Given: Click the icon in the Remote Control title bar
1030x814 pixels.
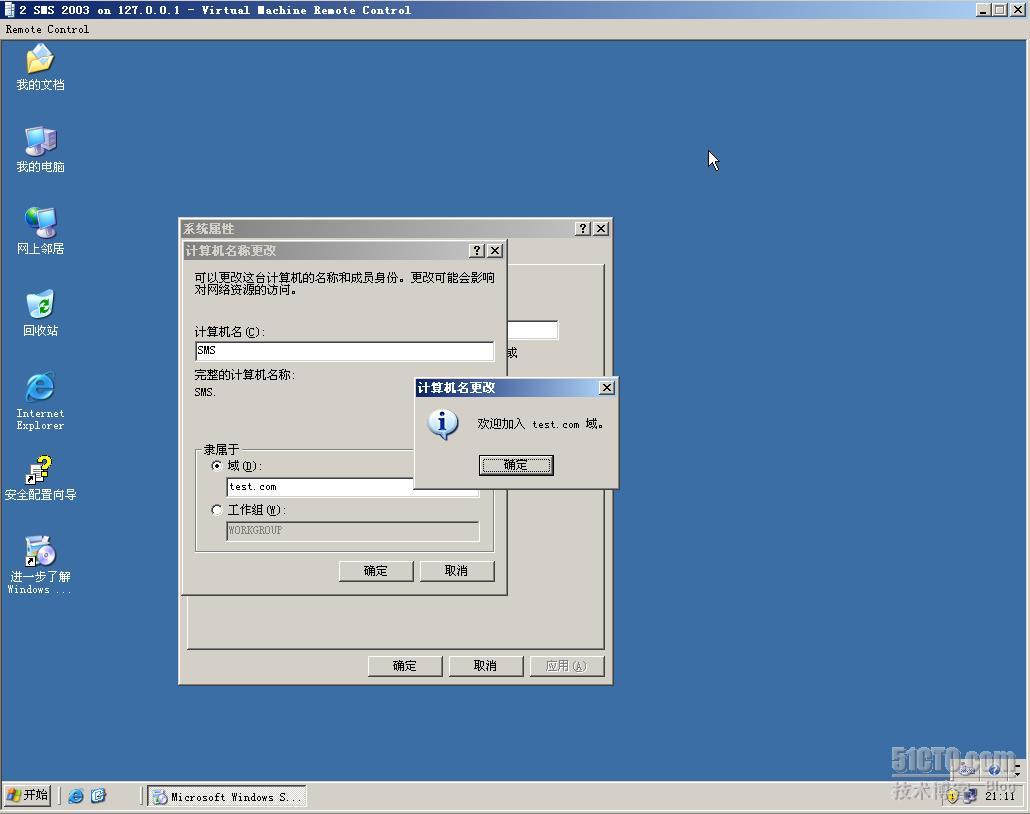Looking at the screenshot, I should [9, 10].
